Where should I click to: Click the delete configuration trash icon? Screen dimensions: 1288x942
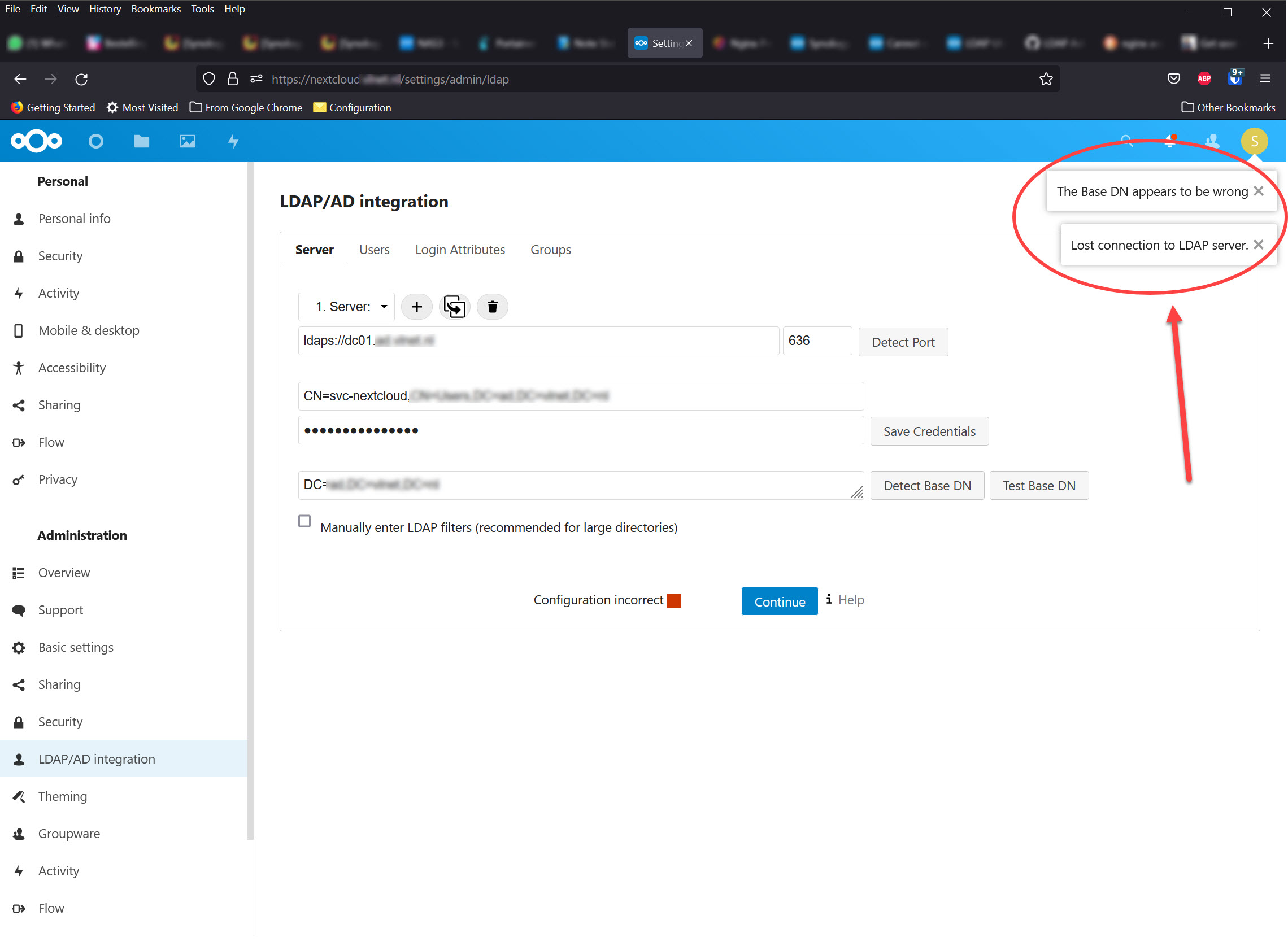(x=492, y=307)
